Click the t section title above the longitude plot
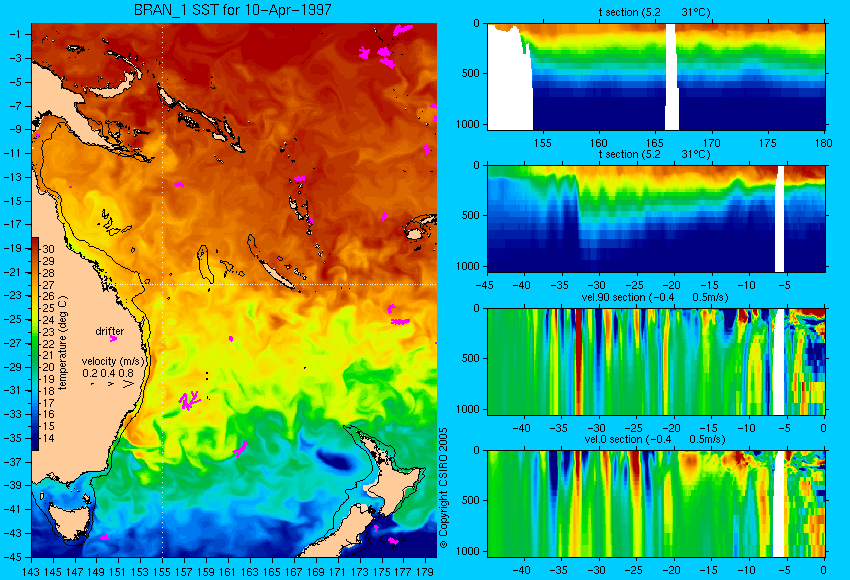The width and height of the screenshot is (850, 580). coord(654,12)
